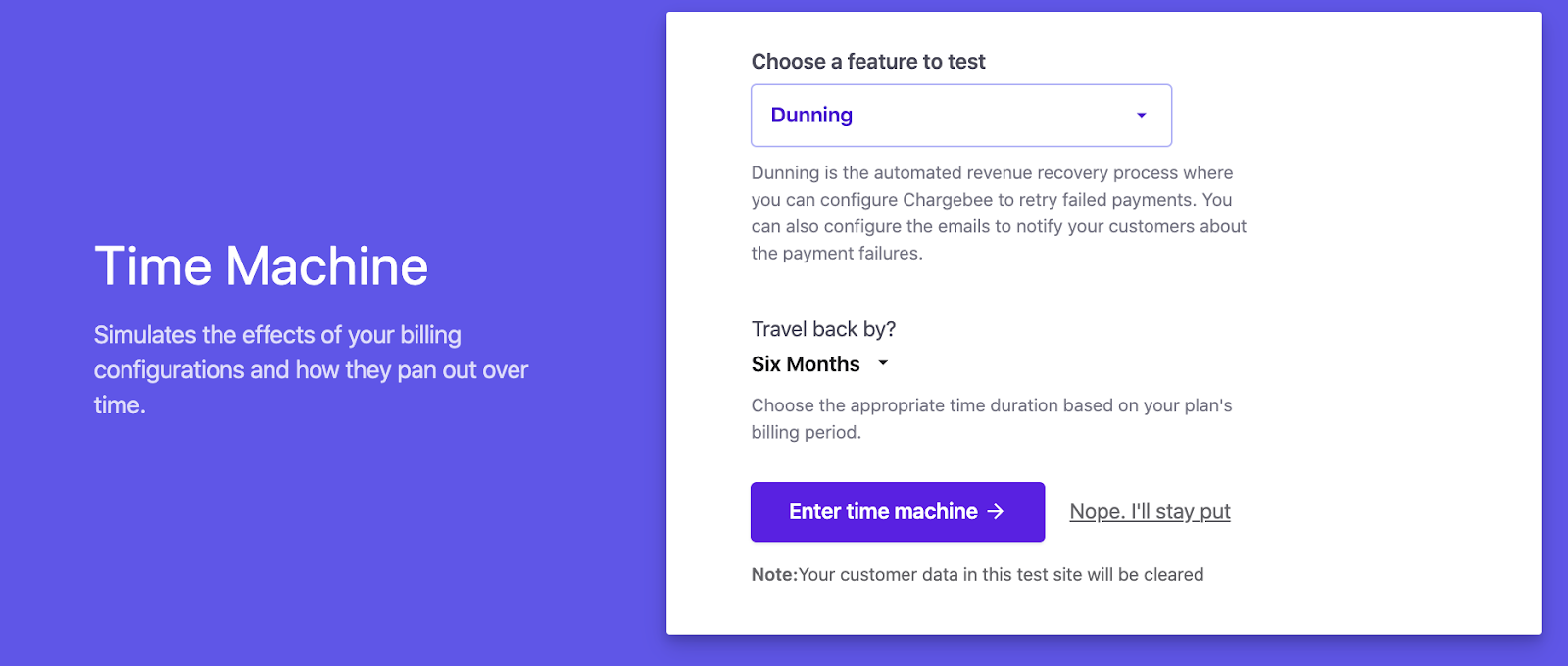
Task: Start the billing simulation
Action: [897, 511]
